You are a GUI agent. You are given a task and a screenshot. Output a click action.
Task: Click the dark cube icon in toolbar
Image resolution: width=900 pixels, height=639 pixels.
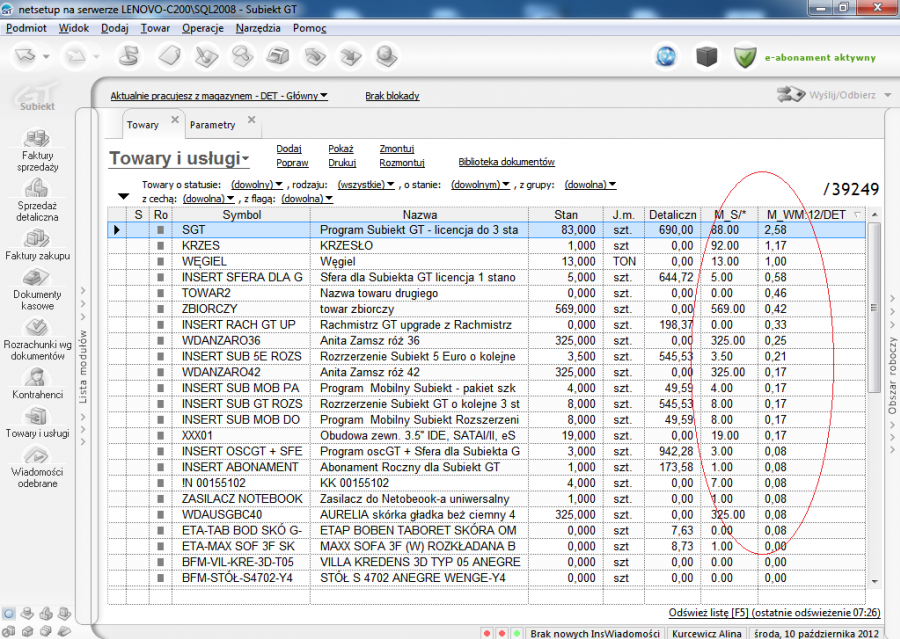[707, 57]
